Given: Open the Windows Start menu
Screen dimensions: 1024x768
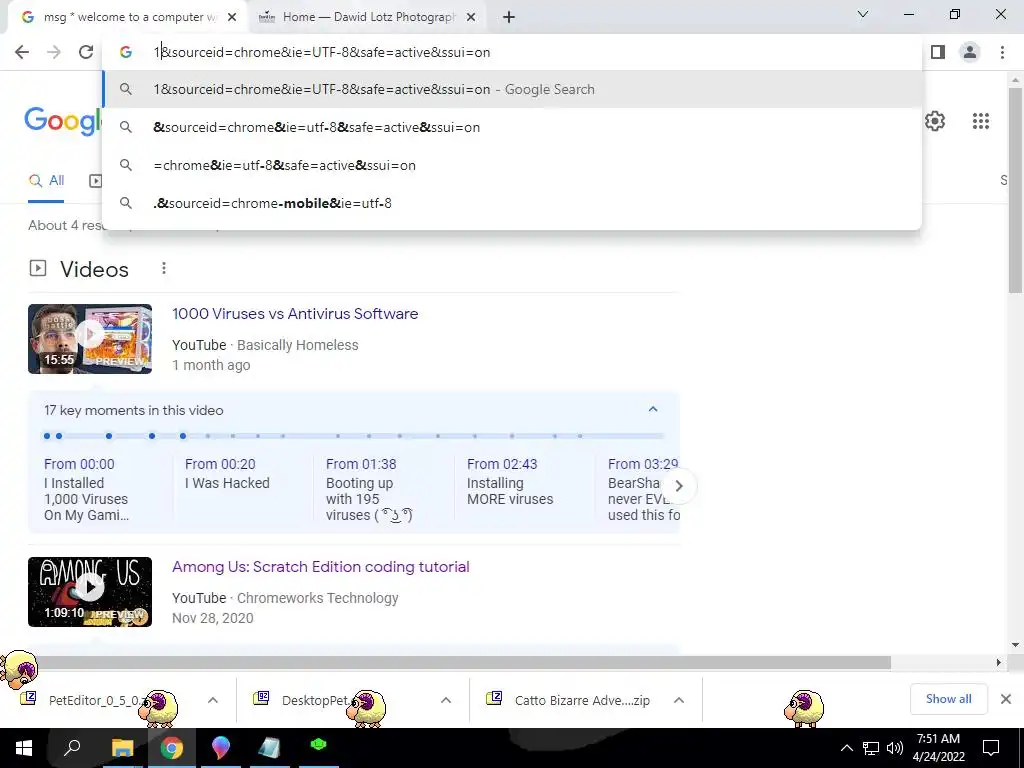Looking at the screenshot, I should 24,748.
